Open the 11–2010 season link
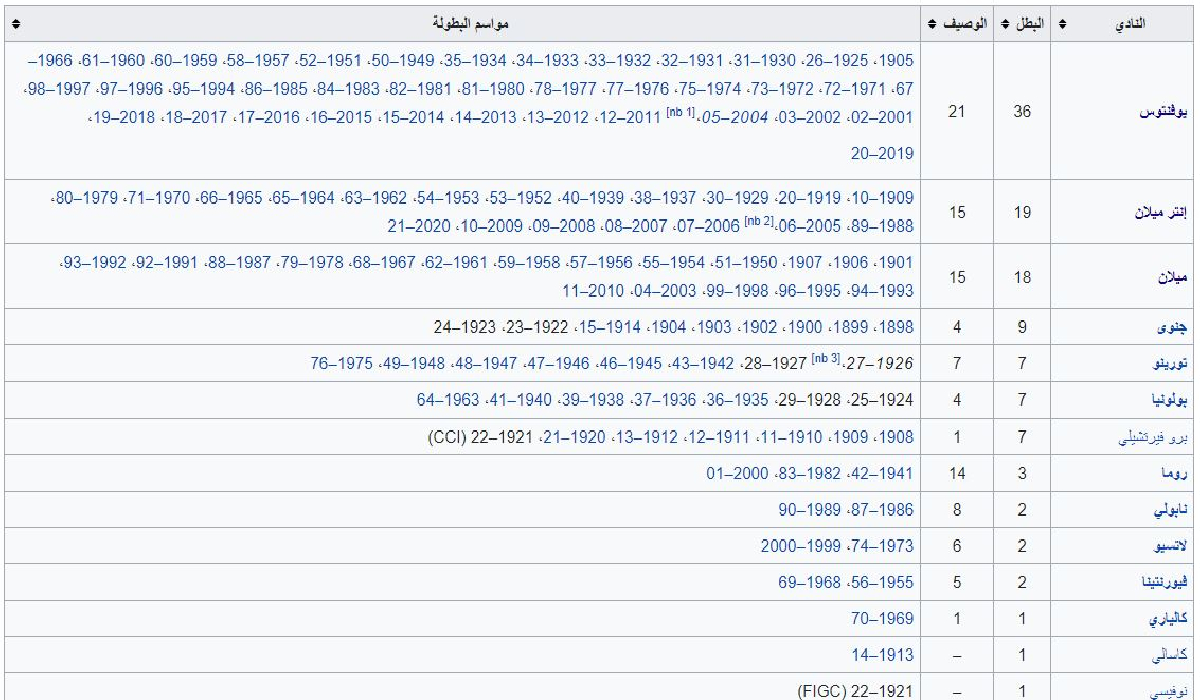Screen dimensions: 1200x700 [x=594, y=291]
